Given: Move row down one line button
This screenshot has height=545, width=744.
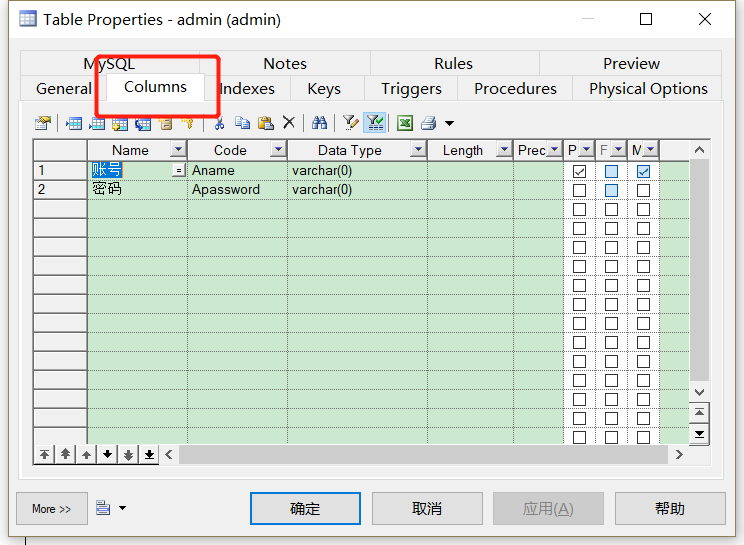Looking at the screenshot, I should pos(108,455).
